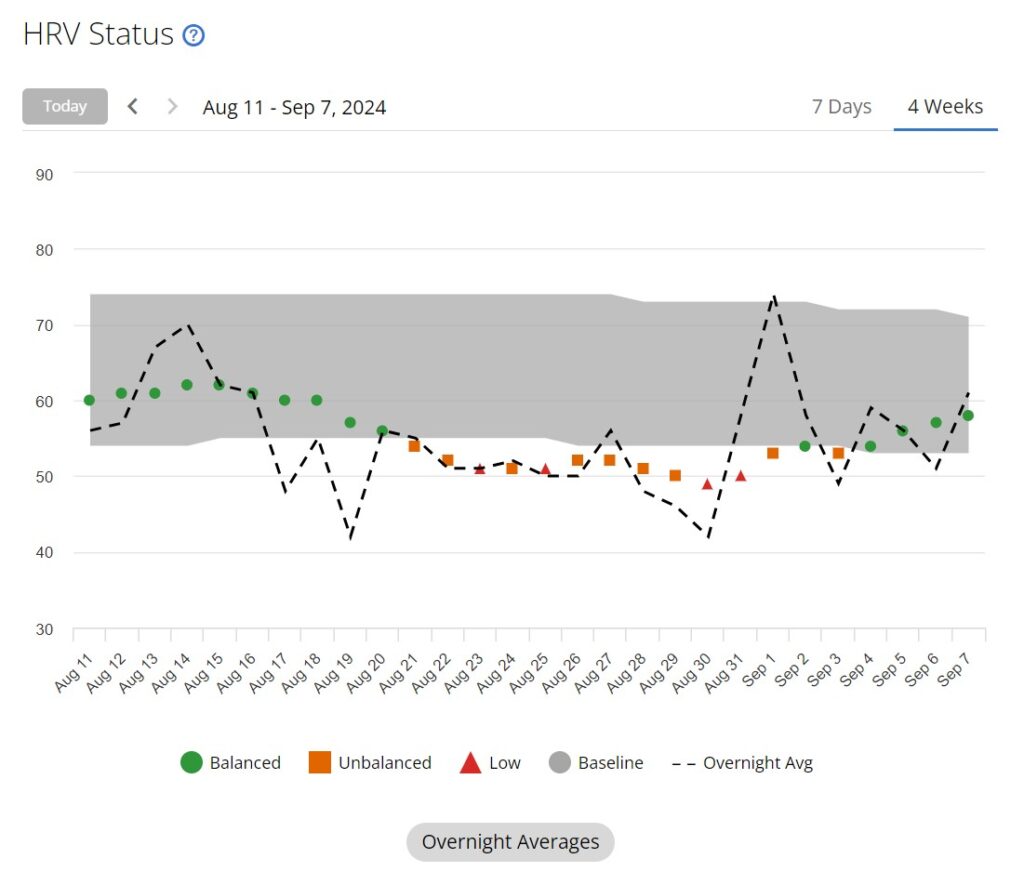Click the next date range right chevron
Image resolution: width=1024 pixels, height=885 pixels.
coord(172,106)
